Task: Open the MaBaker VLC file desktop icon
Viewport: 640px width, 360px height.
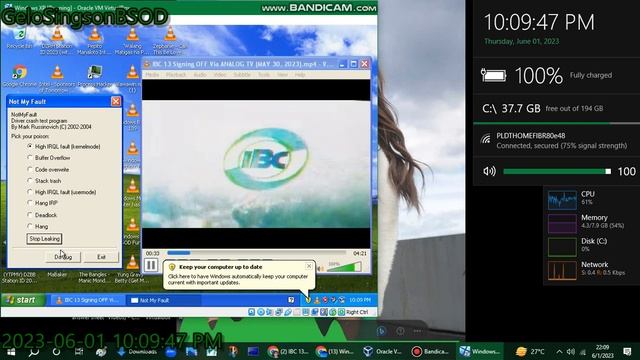Action: [57, 275]
